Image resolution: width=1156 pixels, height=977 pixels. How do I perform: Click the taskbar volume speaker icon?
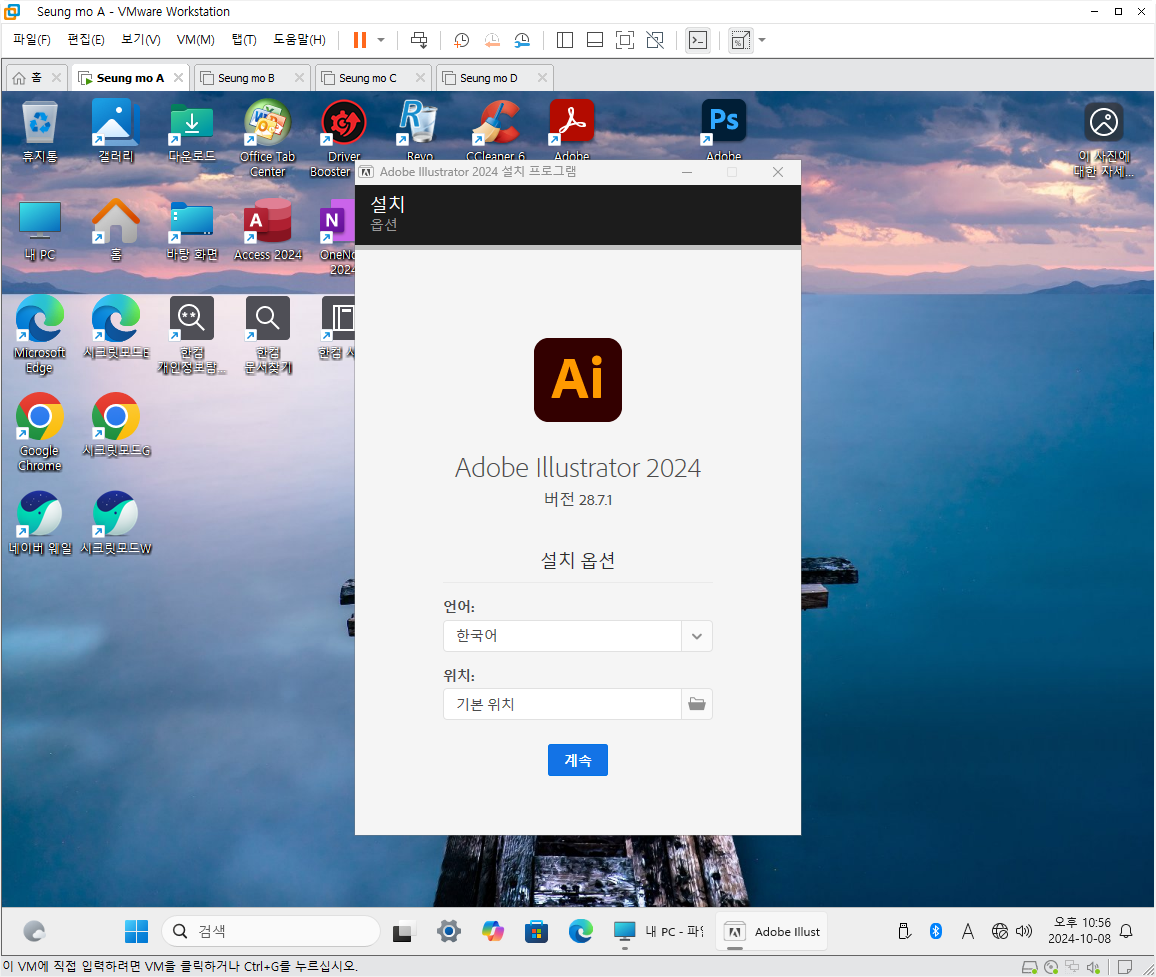point(1024,931)
